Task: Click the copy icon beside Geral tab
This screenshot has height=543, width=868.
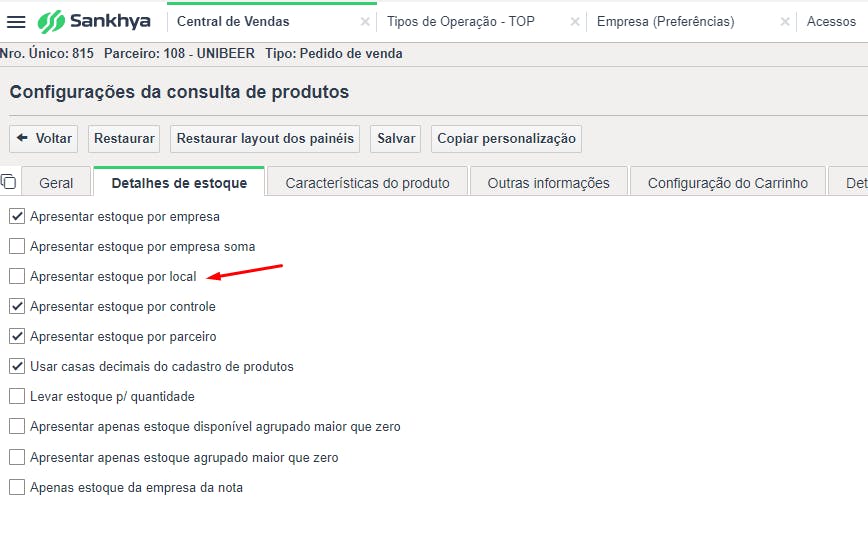Action: [9, 181]
